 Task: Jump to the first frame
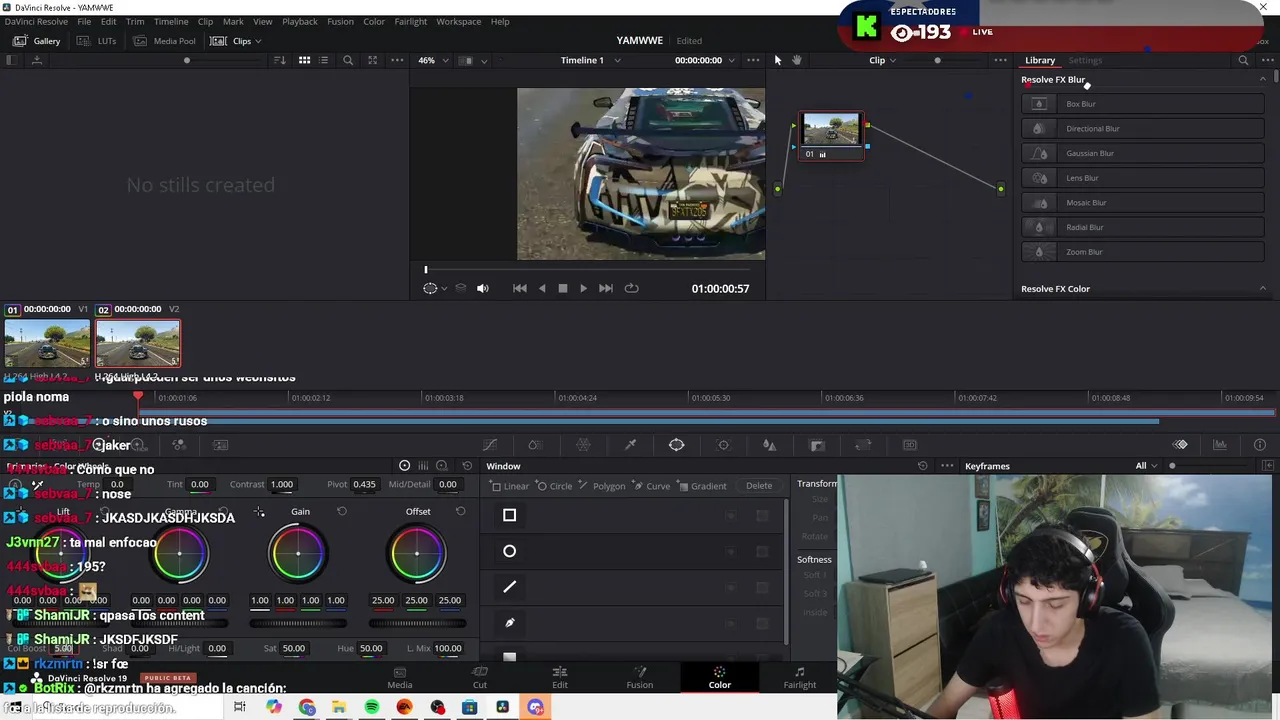pyautogui.click(x=519, y=288)
